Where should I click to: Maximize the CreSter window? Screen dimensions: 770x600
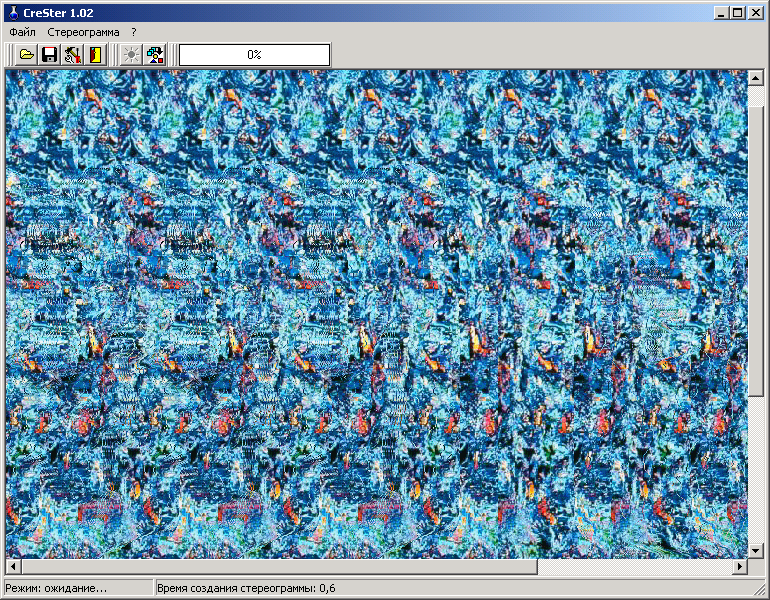click(738, 13)
